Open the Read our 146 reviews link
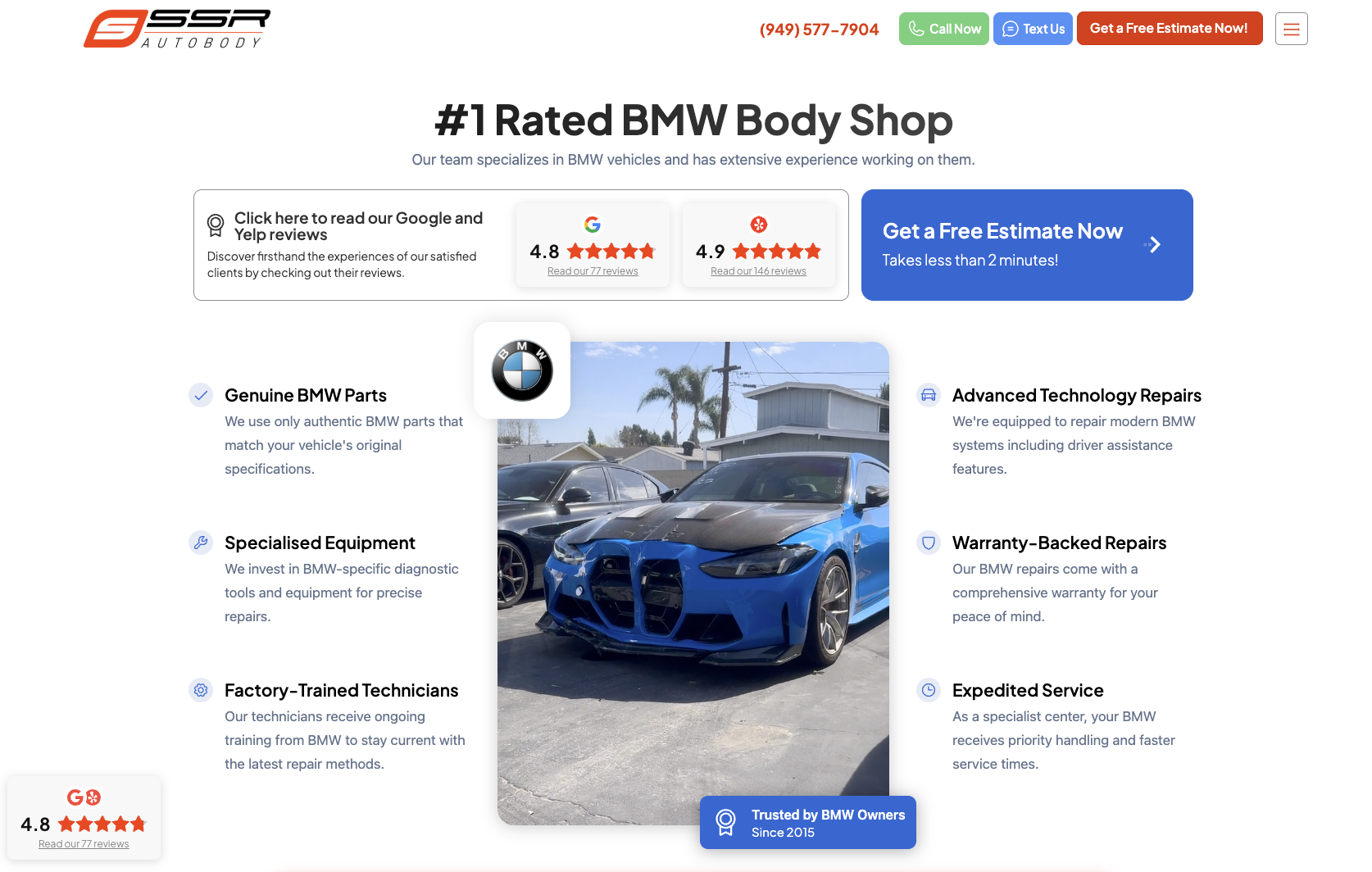The width and height of the screenshot is (1372, 872). 759,271
